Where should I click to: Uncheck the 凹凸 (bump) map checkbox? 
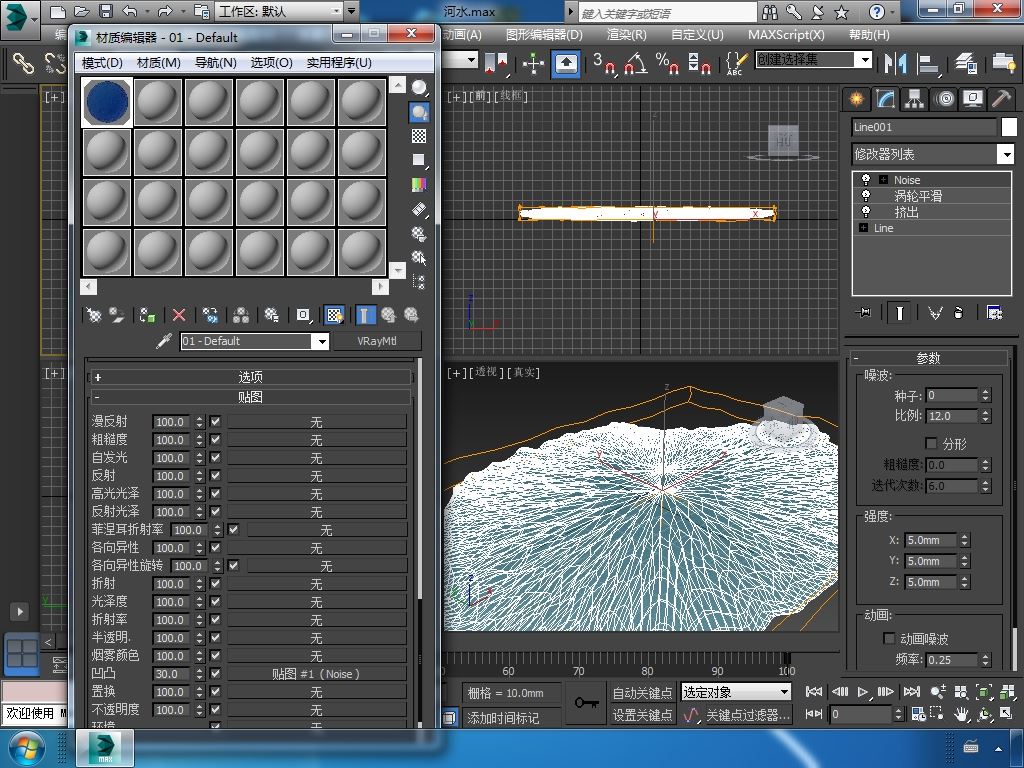coord(215,674)
